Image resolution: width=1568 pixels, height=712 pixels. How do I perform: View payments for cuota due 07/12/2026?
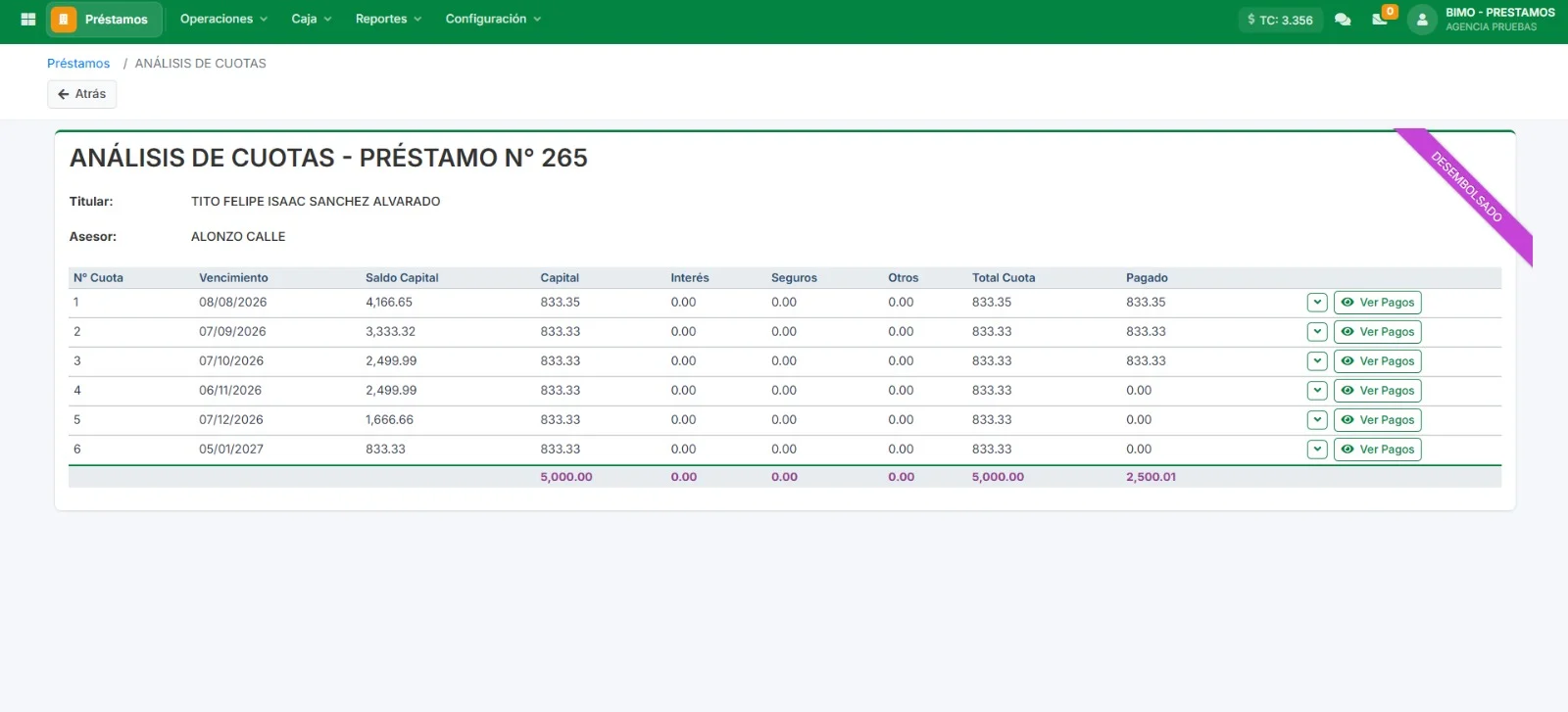coord(1377,420)
